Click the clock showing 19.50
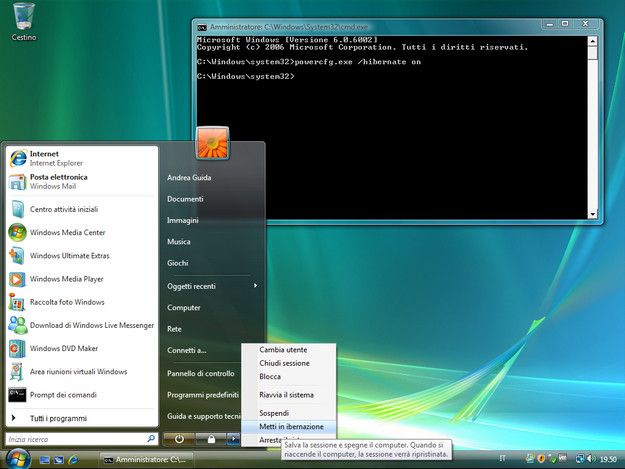The height and width of the screenshot is (469, 625). pos(608,459)
